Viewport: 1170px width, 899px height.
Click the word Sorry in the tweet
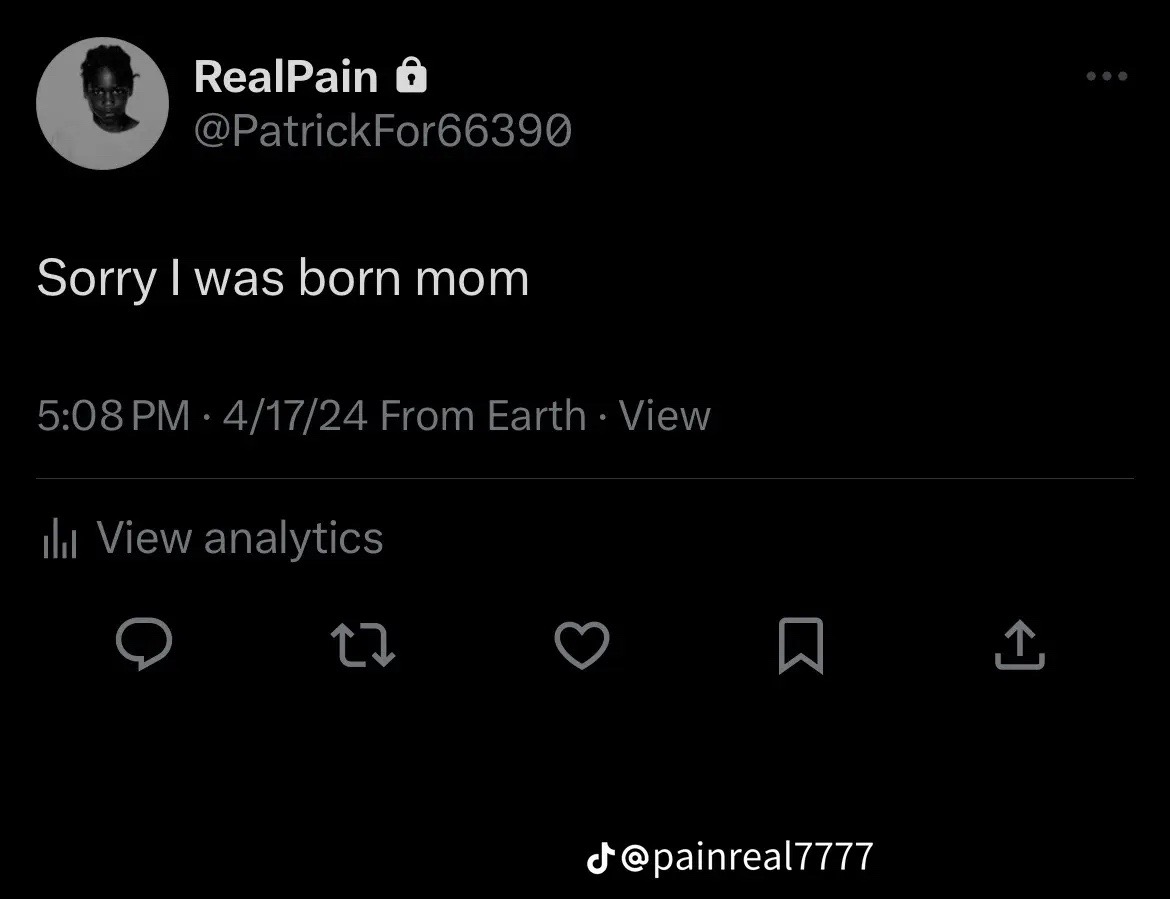click(x=96, y=279)
